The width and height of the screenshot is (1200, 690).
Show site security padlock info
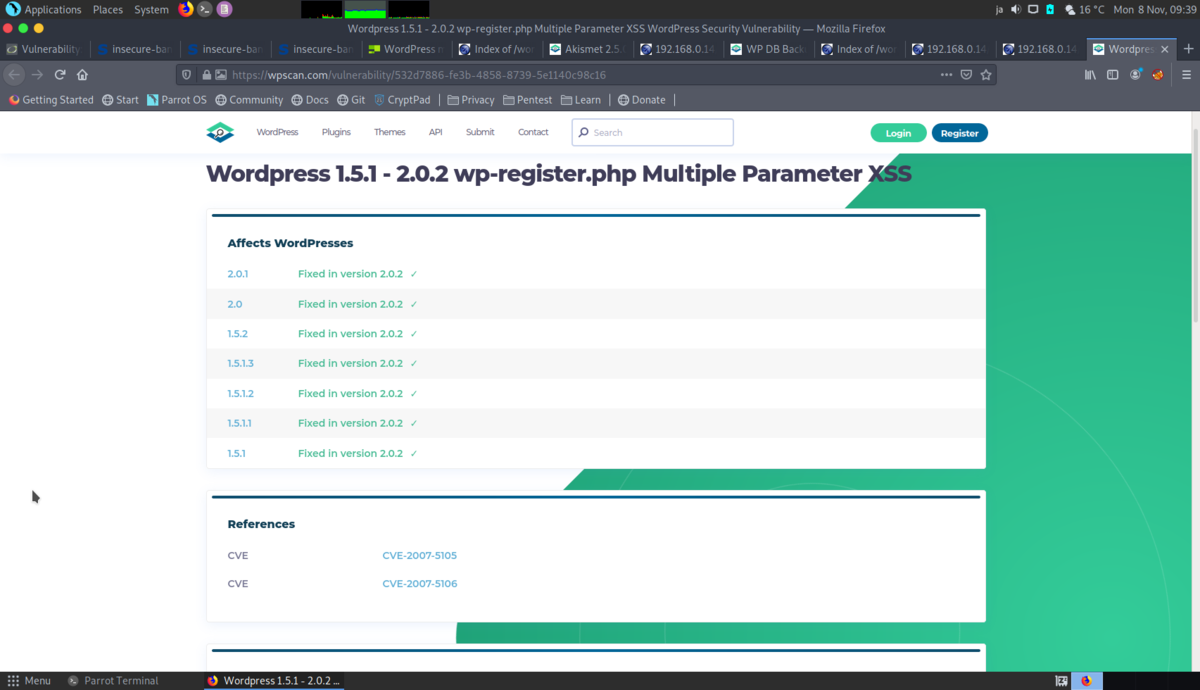tap(206, 75)
